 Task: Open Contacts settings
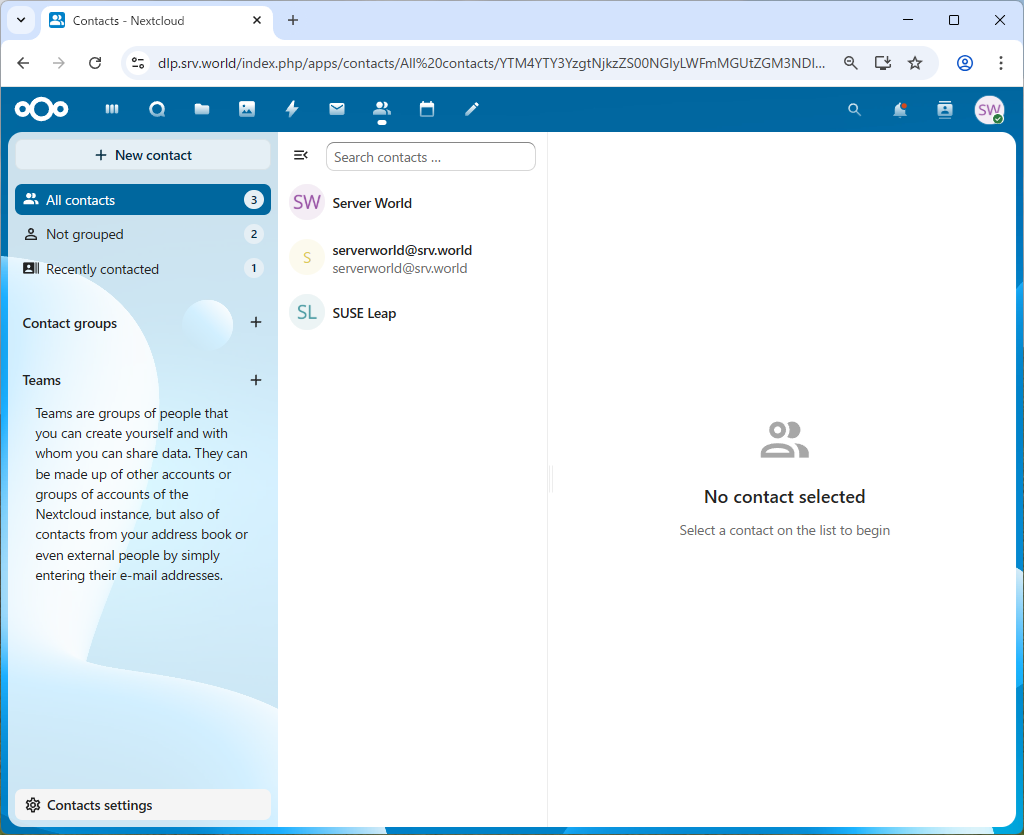click(x=143, y=805)
